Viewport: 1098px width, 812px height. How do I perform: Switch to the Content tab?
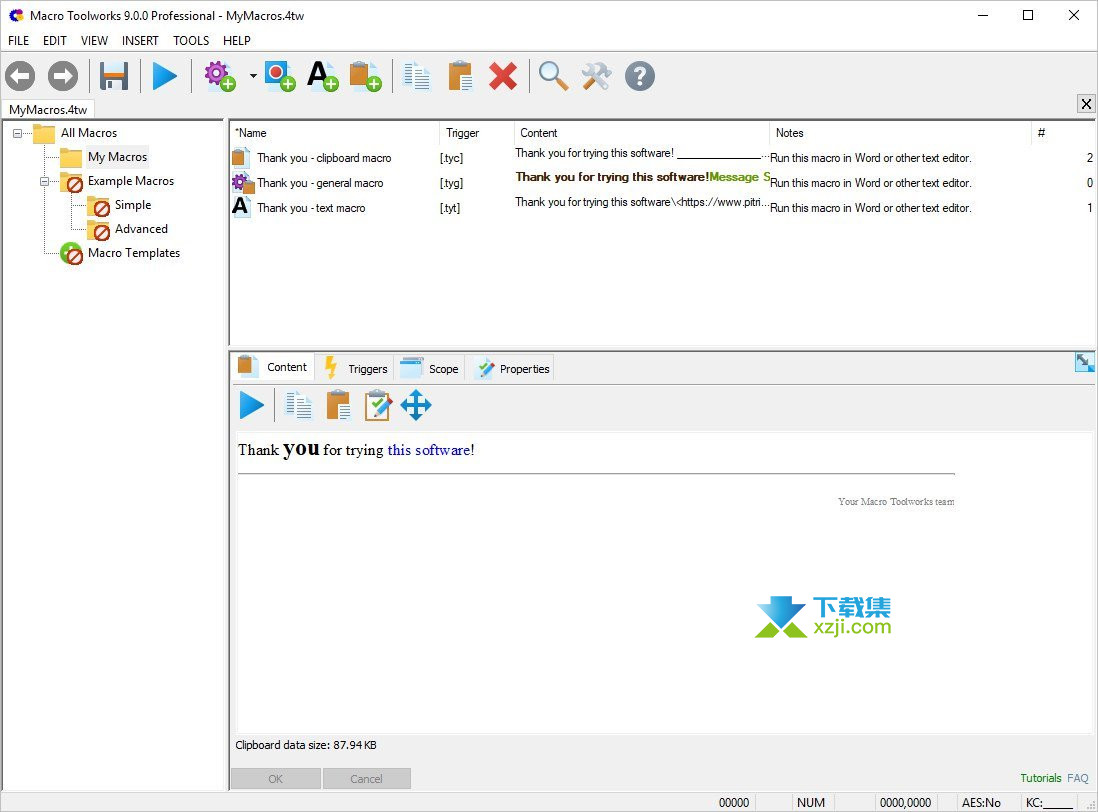coord(273,367)
